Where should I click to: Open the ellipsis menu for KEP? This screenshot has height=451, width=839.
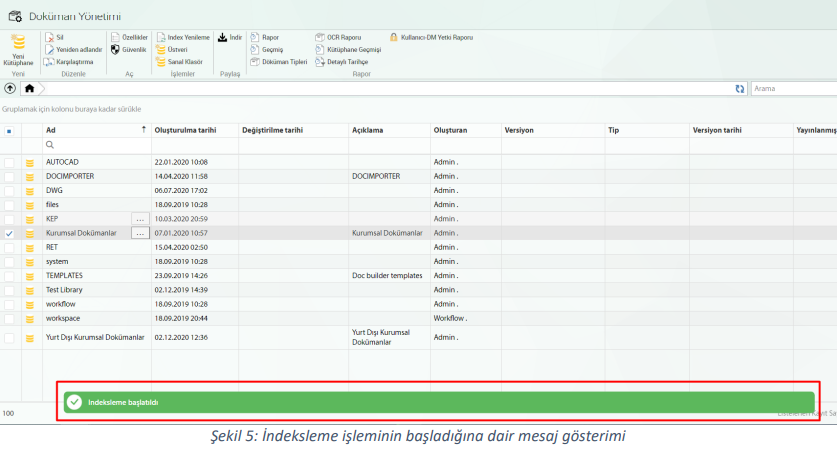(140, 218)
